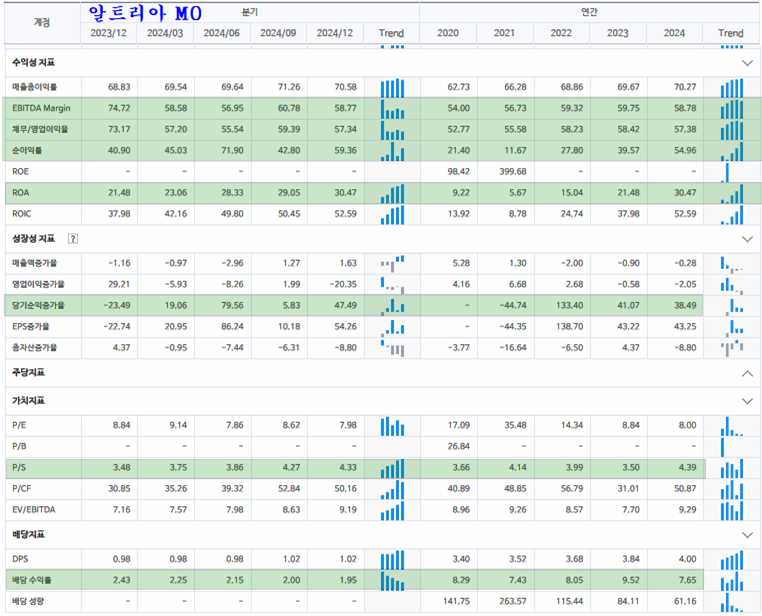Select the ROE row label

(20, 172)
